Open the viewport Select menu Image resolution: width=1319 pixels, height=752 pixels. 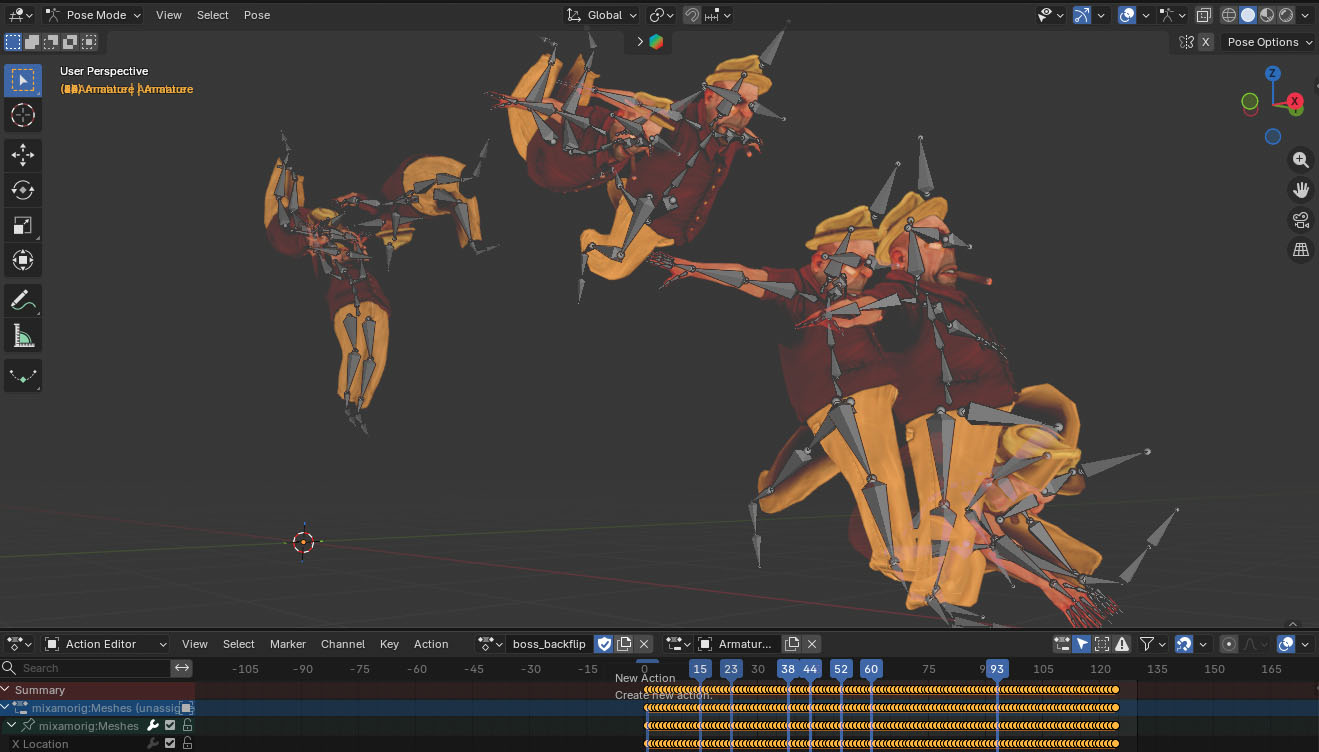[213, 15]
